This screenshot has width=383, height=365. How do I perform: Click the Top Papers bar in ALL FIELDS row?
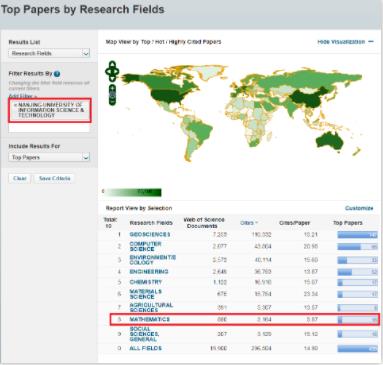[357, 349]
